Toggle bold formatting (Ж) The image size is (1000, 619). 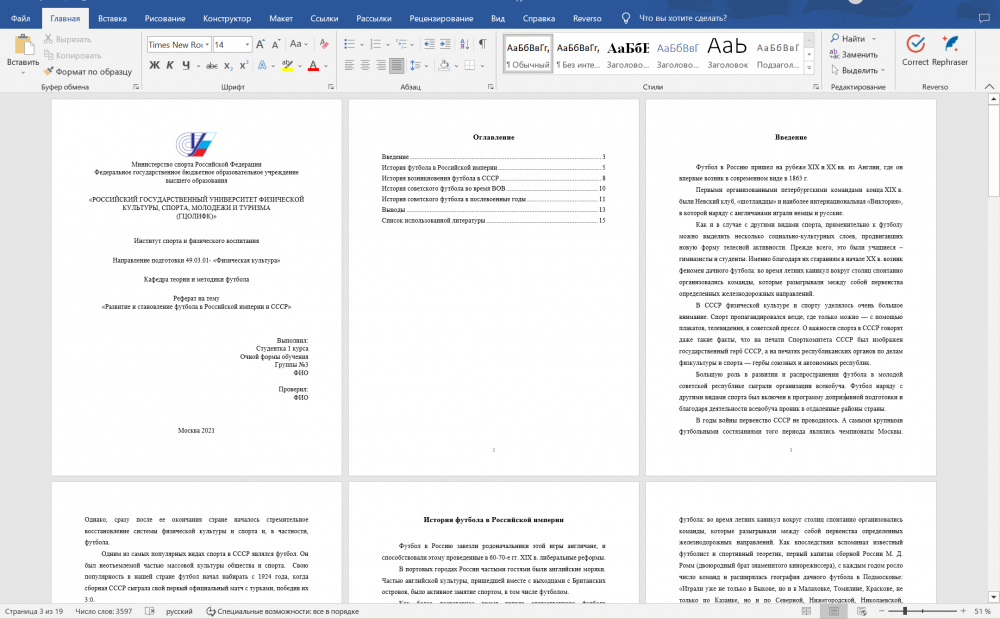pyautogui.click(x=155, y=65)
